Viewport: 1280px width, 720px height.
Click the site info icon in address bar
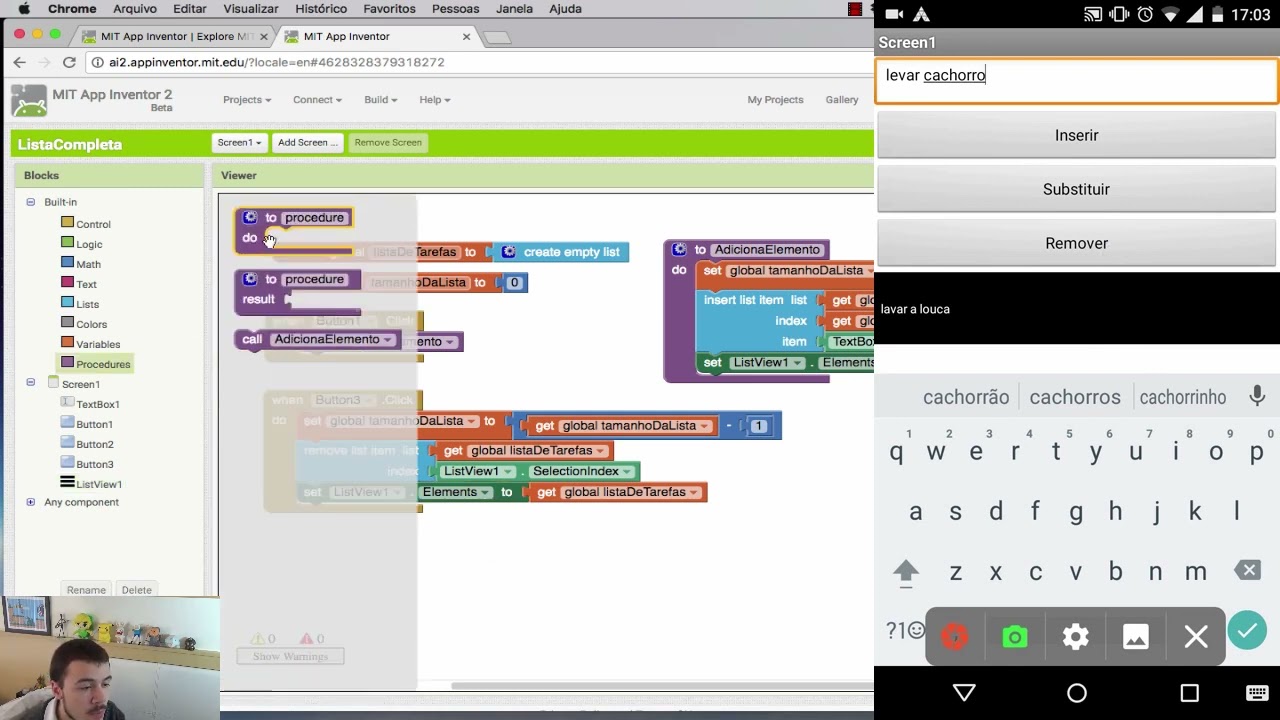[97, 62]
